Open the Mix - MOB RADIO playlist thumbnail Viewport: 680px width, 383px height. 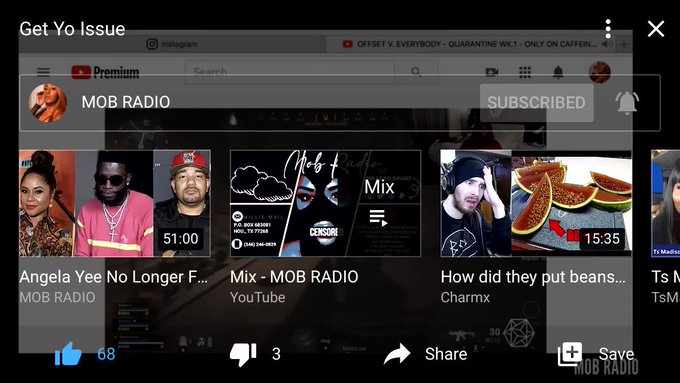pyautogui.click(x=325, y=203)
